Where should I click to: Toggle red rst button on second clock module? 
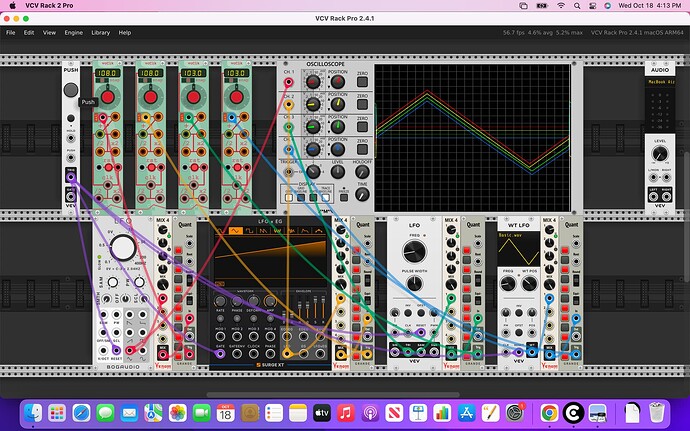[151, 167]
